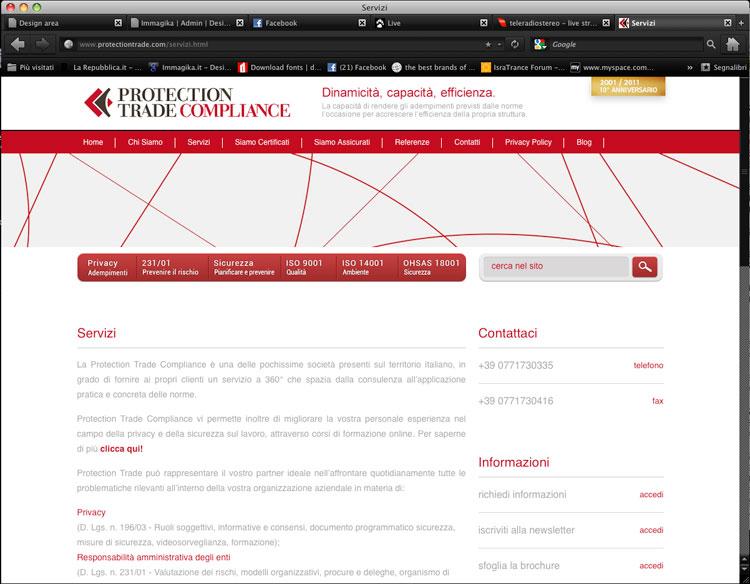Click the Google search input field
The height and width of the screenshot is (584, 750).
pos(627,44)
